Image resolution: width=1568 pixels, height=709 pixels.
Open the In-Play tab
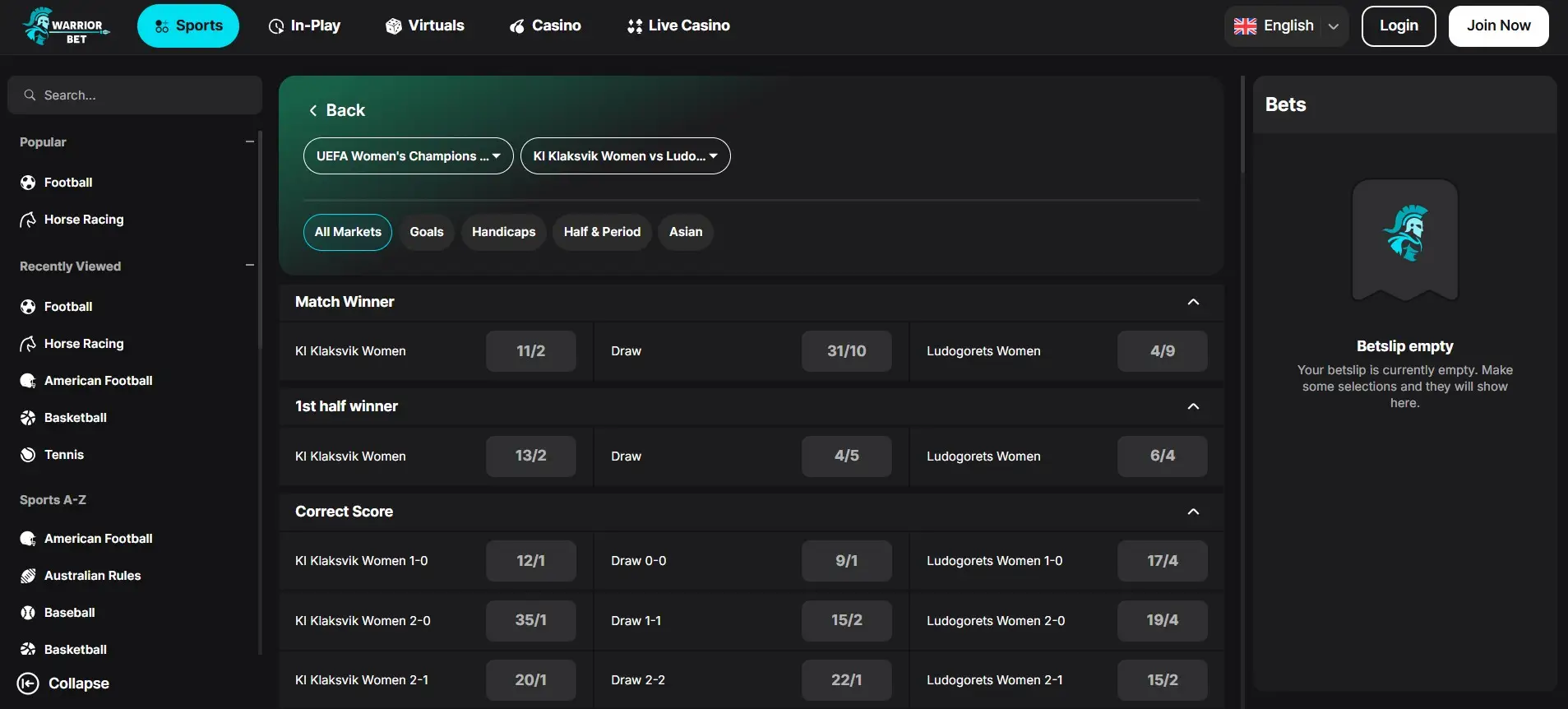coord(304,25)
